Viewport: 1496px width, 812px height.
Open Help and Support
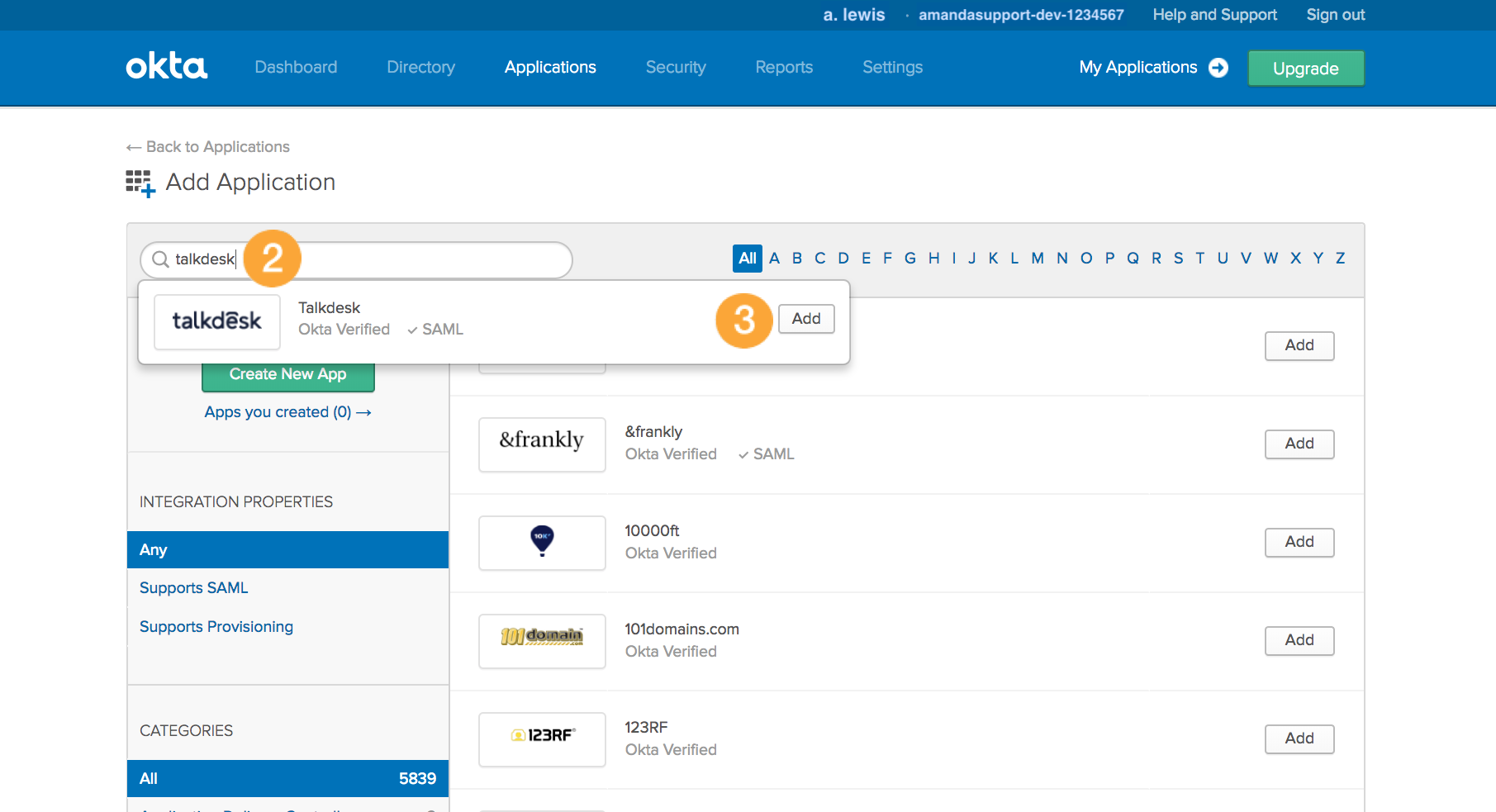point(1214,15)
